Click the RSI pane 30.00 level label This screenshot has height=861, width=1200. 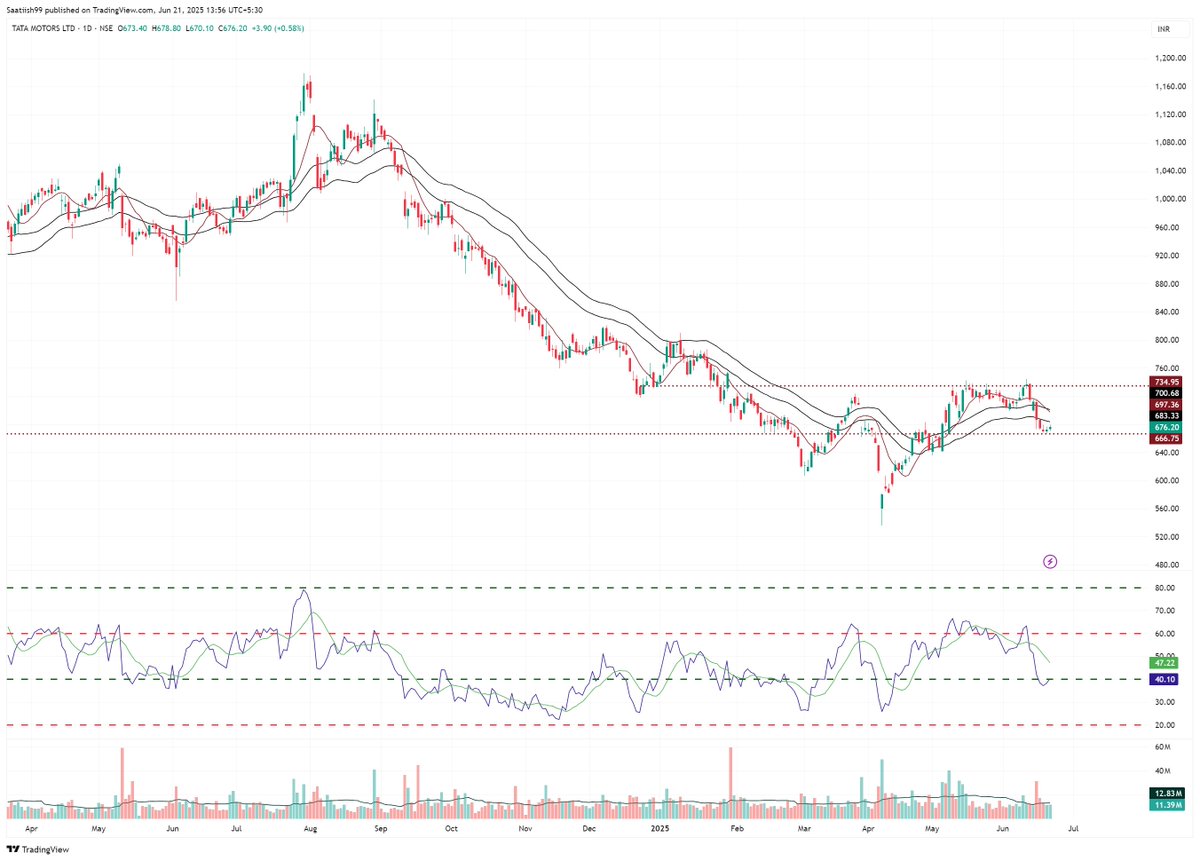1164,702
